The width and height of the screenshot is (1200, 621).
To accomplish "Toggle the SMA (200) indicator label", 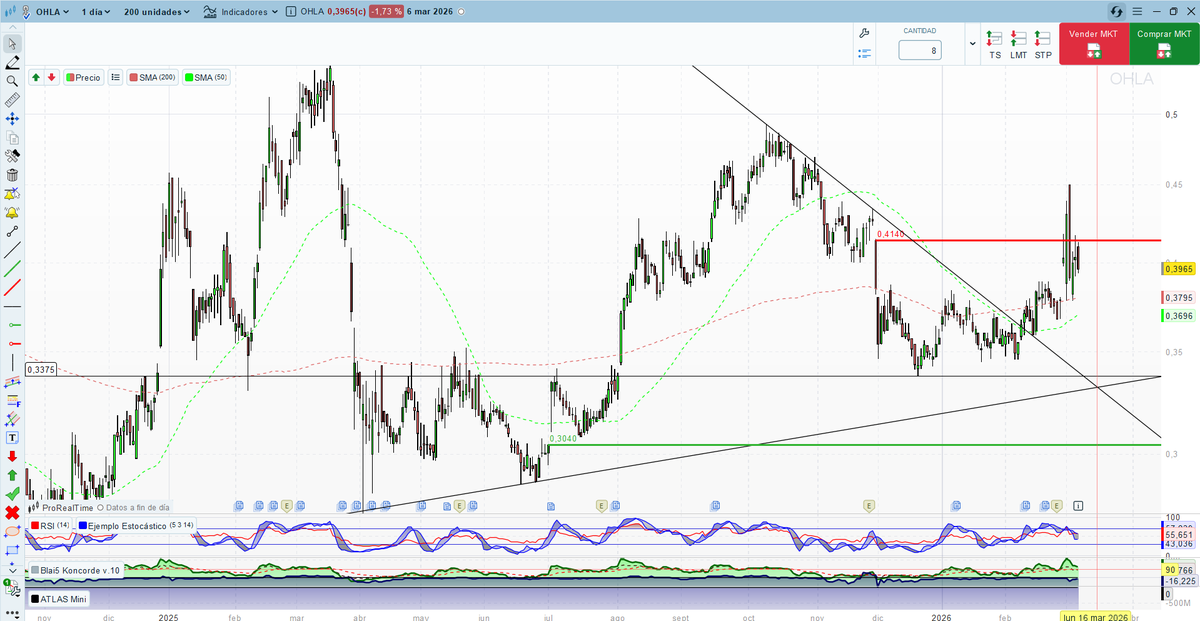I will click(153, 77).
